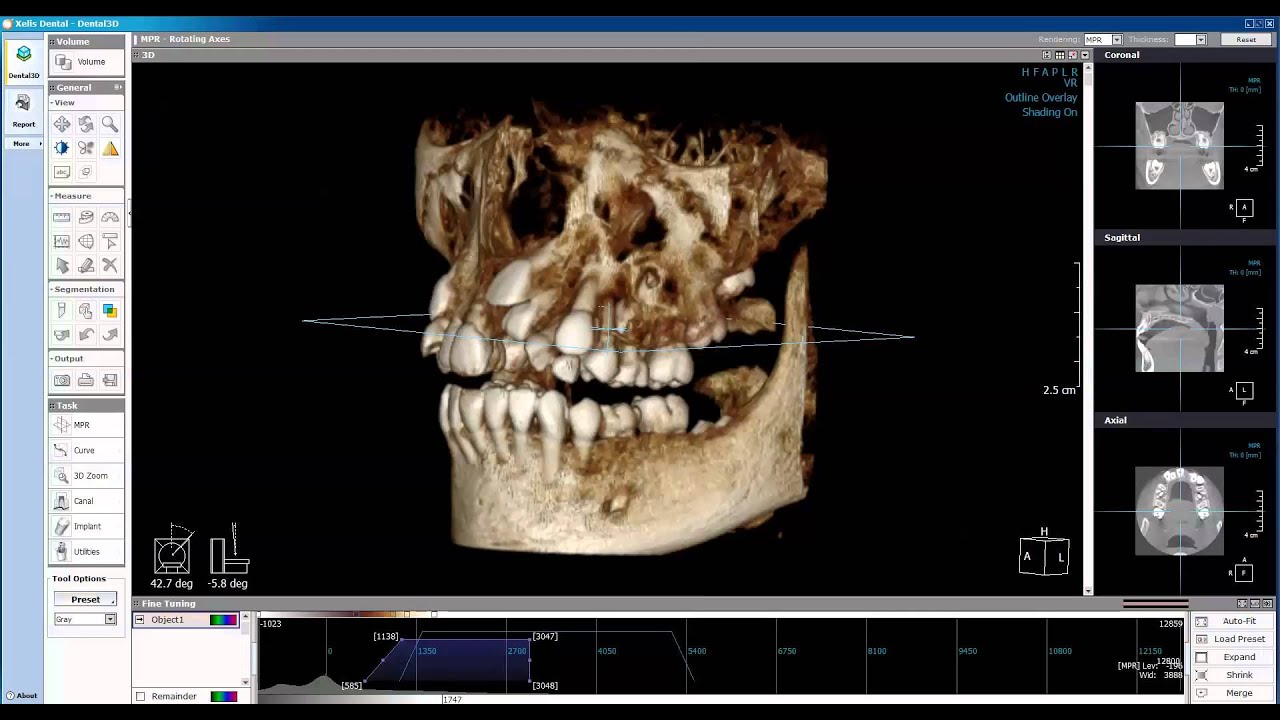Select the sculpt knife segmentation tool
Screen dimensions: 1280x720
[62, 311]
